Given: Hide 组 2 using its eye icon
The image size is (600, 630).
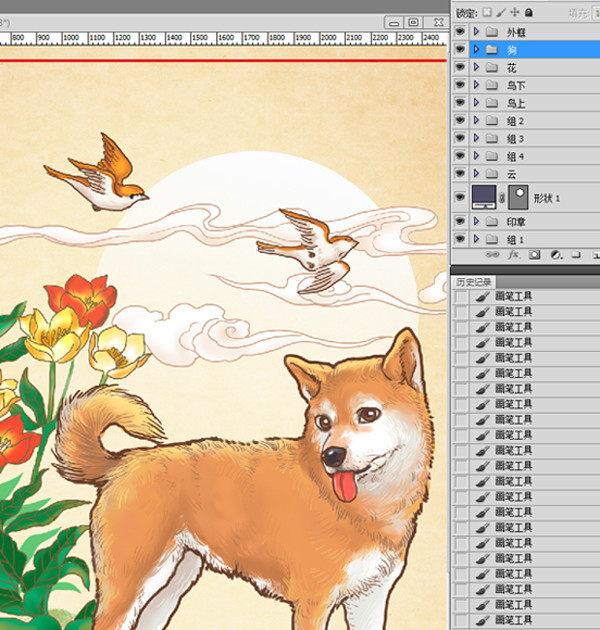Looking at the screenshot, I should (460, 120).
